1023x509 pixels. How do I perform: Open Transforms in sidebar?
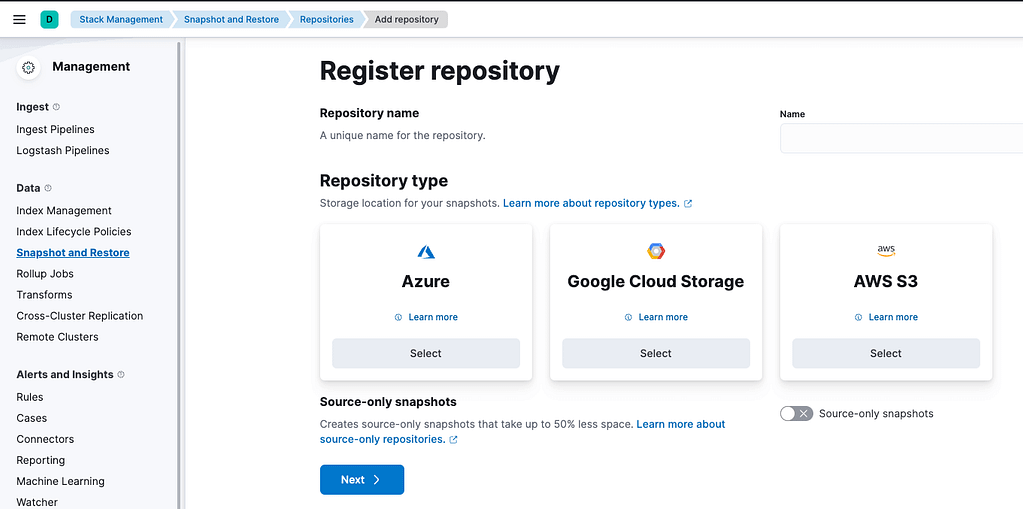(x=44, y=295)
